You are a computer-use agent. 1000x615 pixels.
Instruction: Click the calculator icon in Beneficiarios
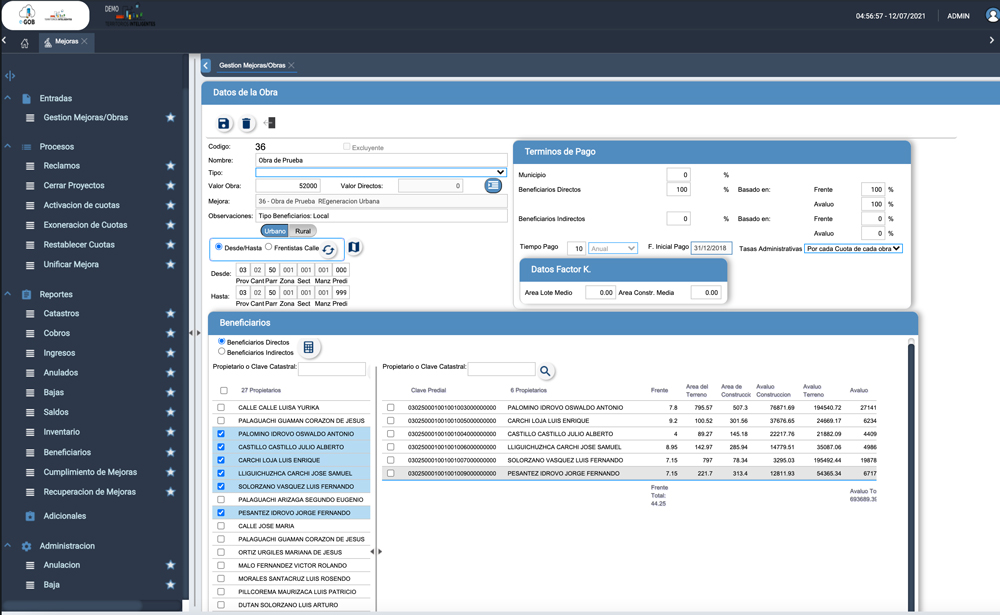pos(308,347)
